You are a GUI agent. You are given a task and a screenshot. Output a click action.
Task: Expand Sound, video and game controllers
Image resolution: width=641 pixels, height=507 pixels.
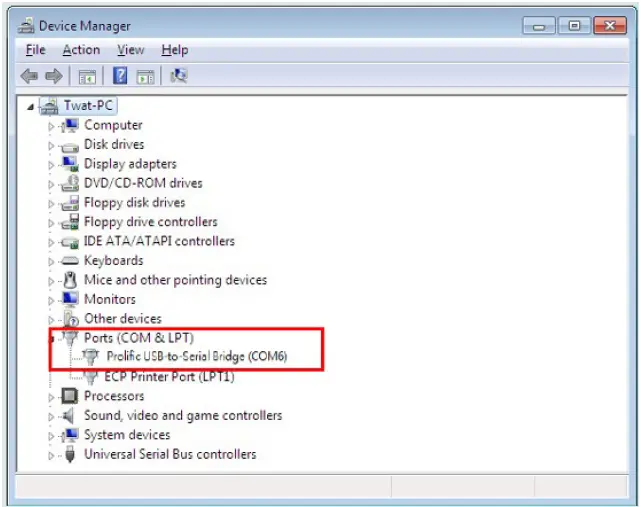point(51,417)
